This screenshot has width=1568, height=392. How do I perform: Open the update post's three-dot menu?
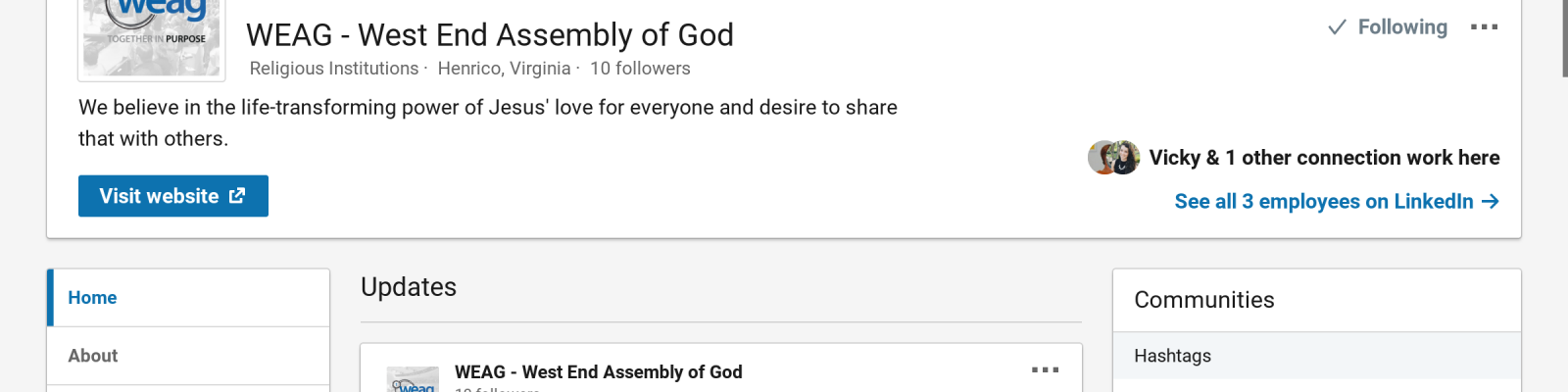click(1045, 369)
